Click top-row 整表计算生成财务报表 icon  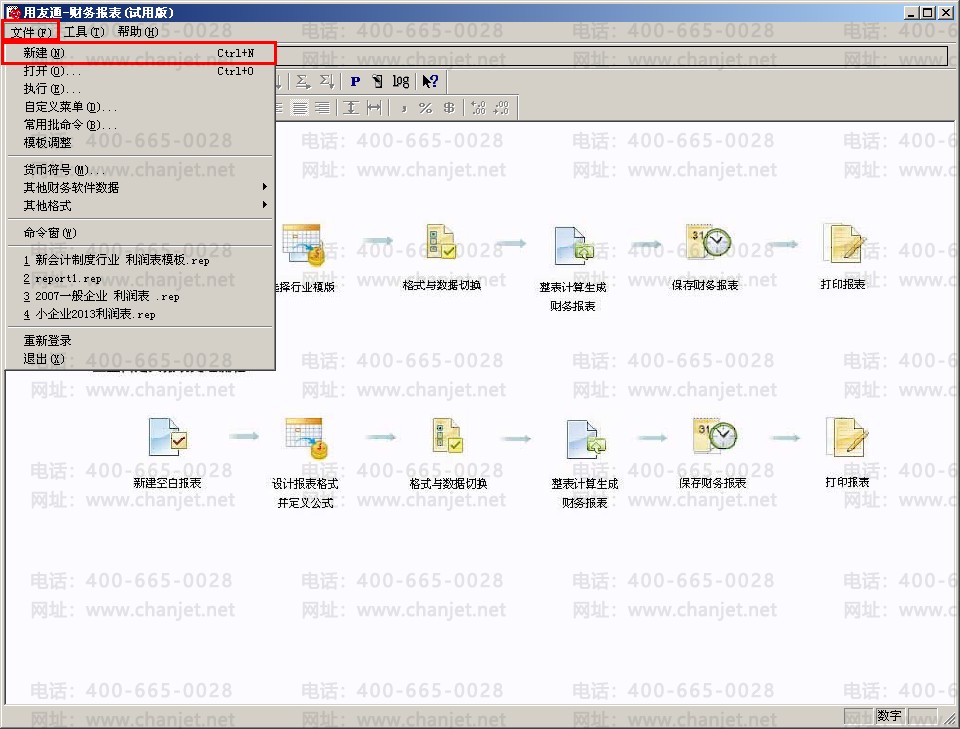click(x=574, y=245)
